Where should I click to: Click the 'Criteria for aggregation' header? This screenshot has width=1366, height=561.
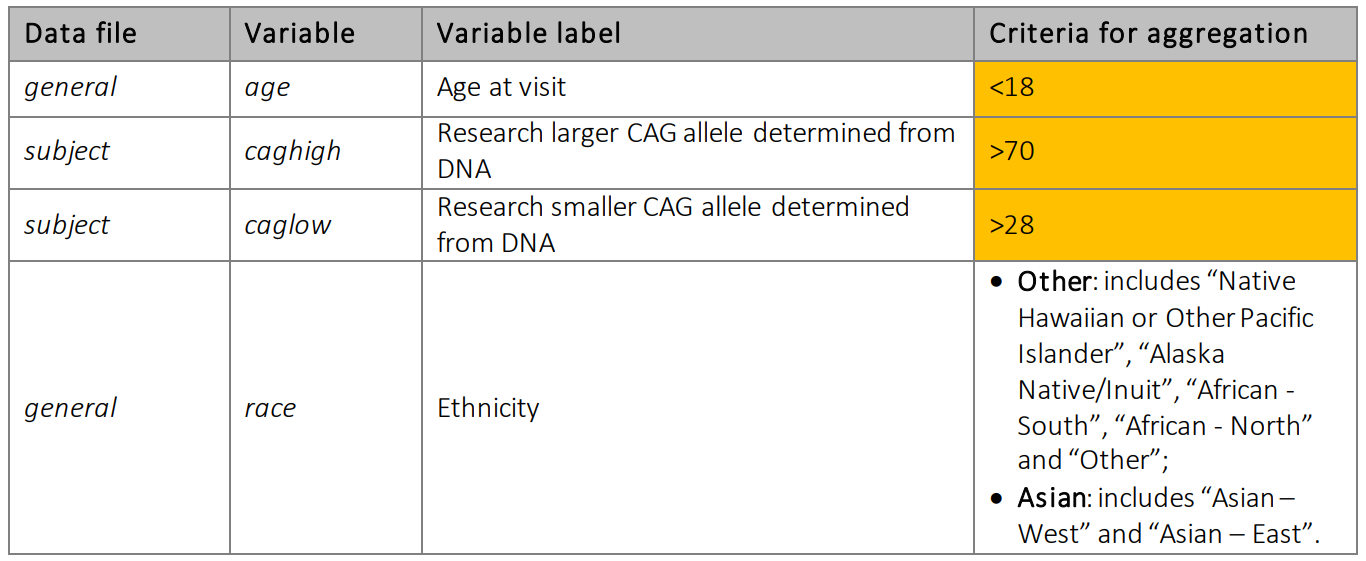pos(1164,33)
